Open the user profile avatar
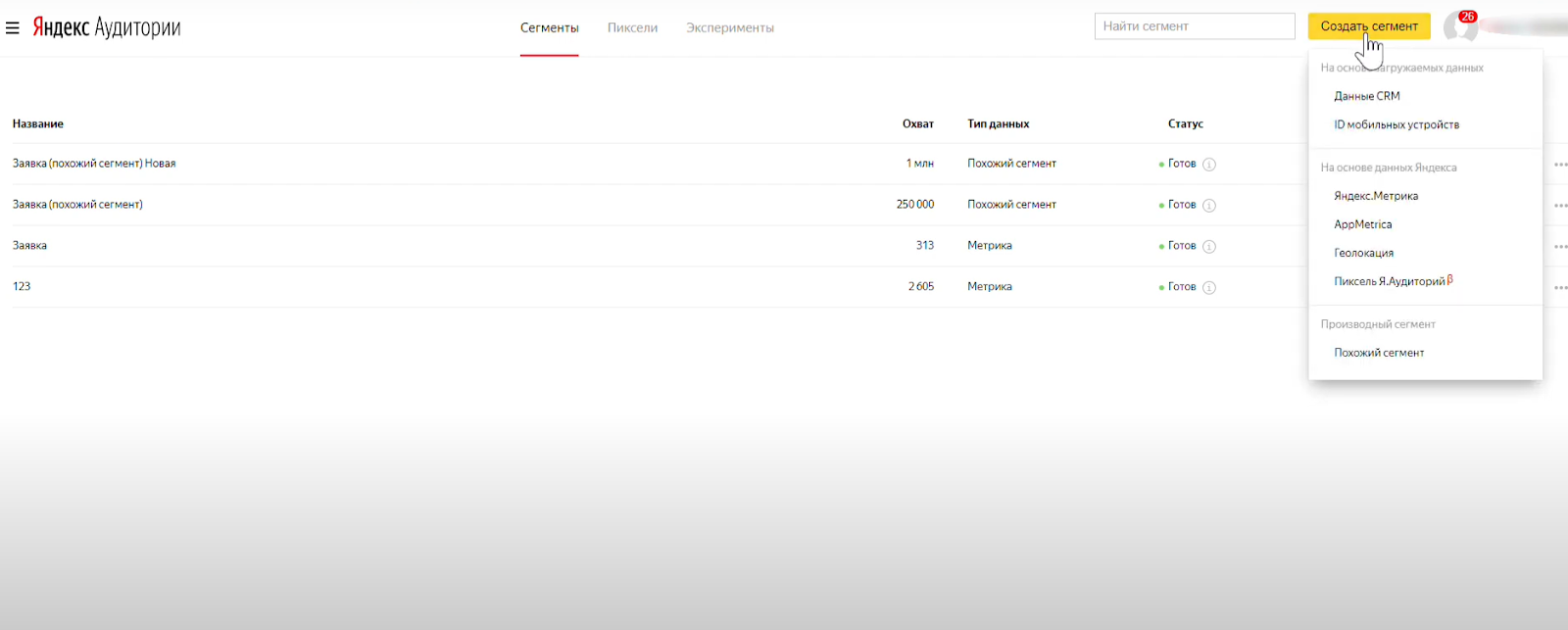Screen dimensions: 1568x630 (x=1459, y=27)
